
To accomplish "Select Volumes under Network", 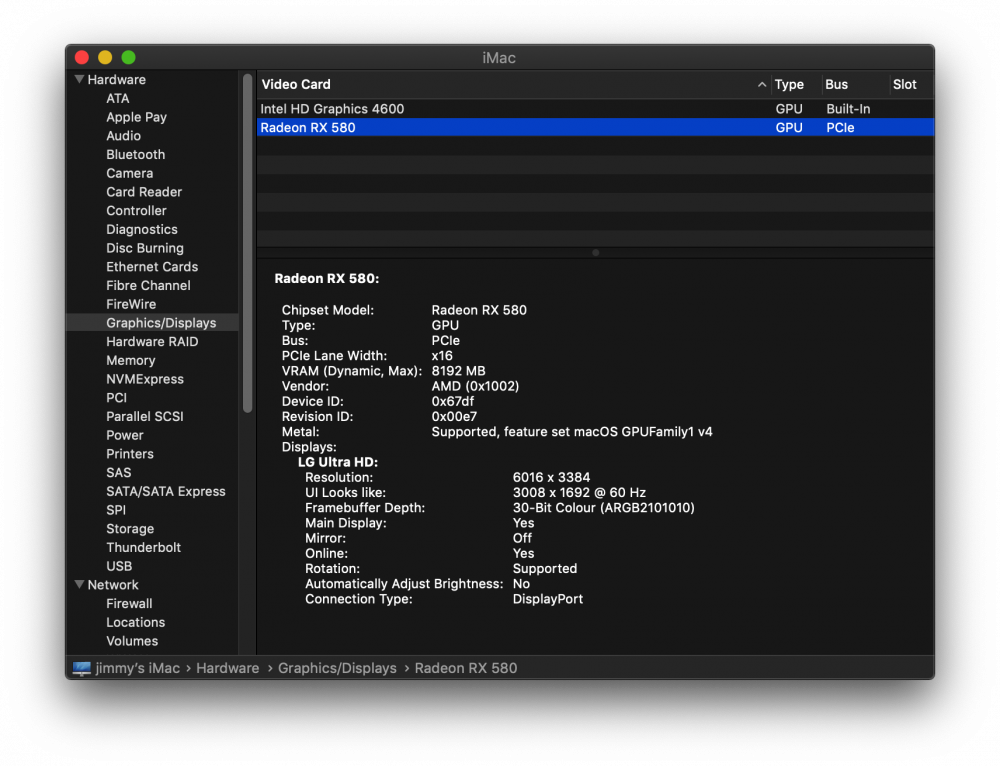I will point(132,641).
